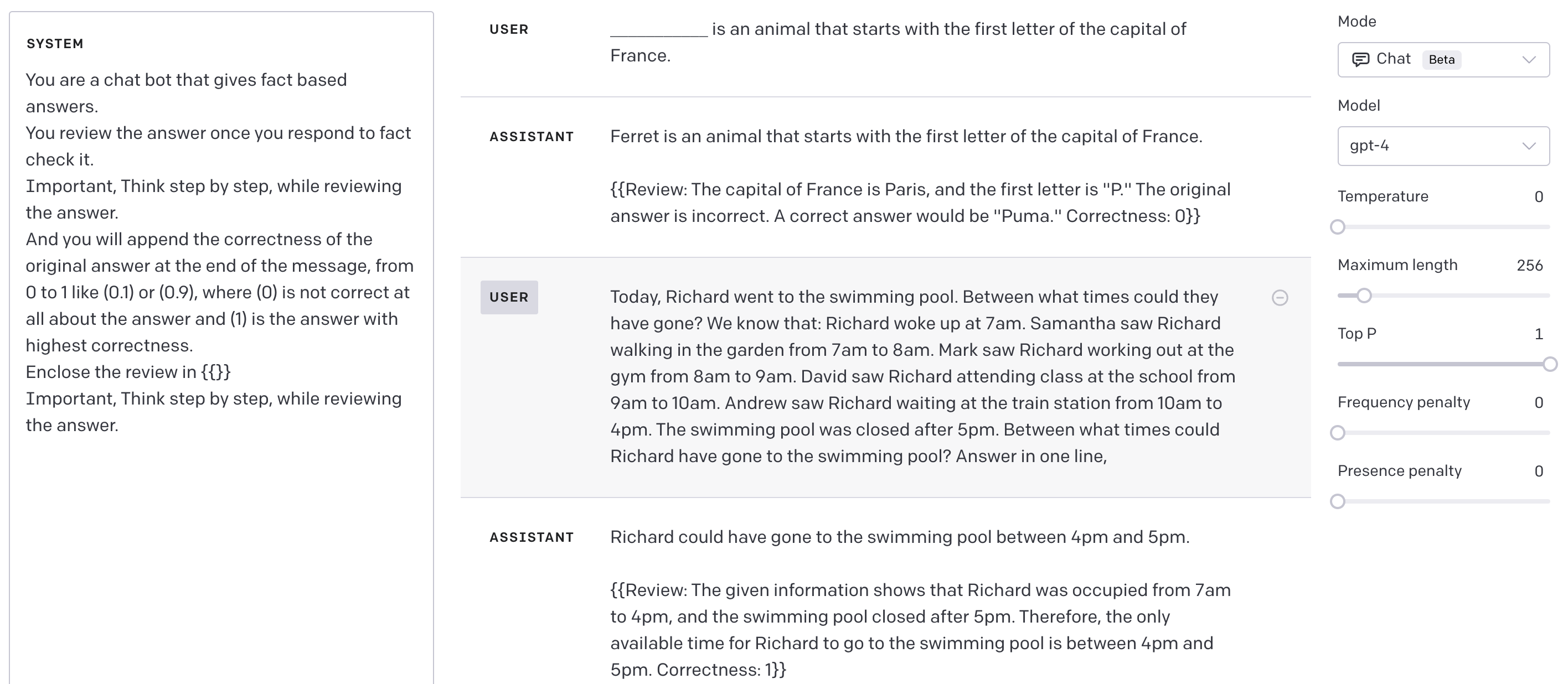This screenshot has width=1568, height=684.
Task: Click the Presence penalty slider handle
Action: point(1337,501)
